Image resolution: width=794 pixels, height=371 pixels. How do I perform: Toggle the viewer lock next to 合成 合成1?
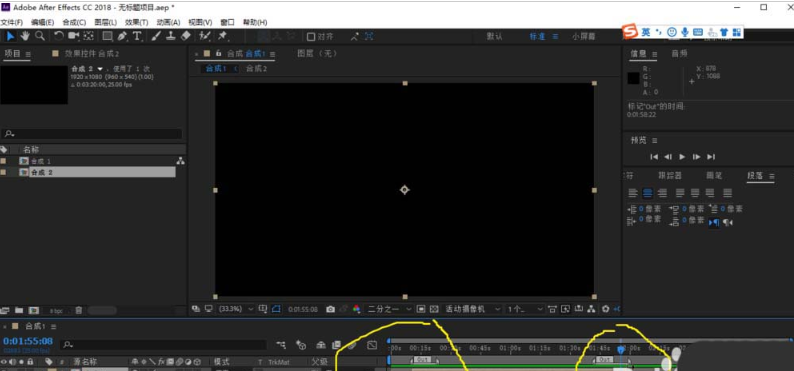point(218,54)
